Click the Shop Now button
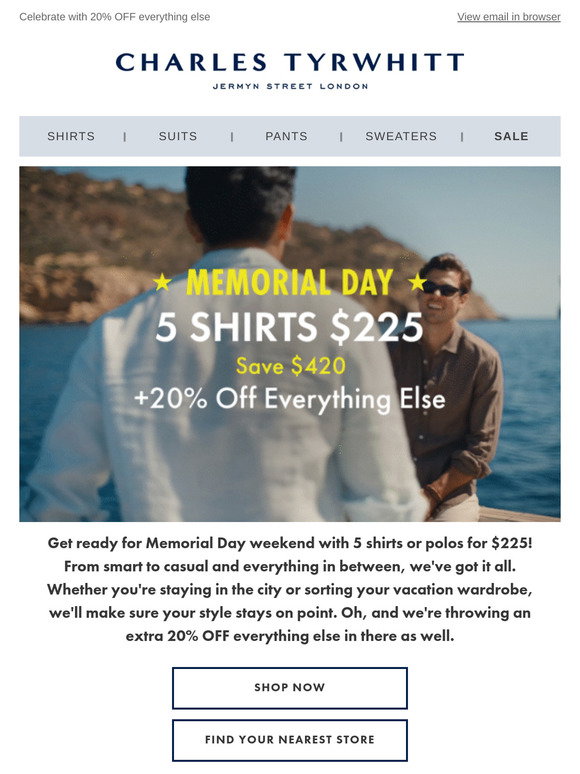 (290, 688)
